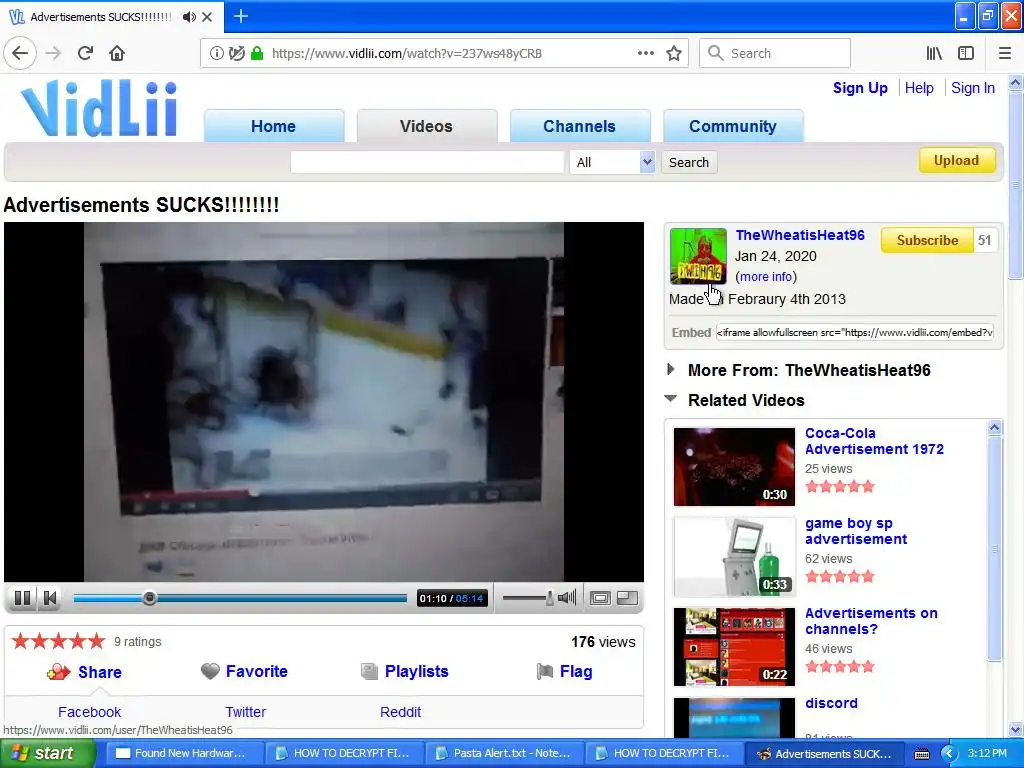Expand More From: TheWheatisHeat96 section
Screen dimensions: 1024x768
coord(671,370)
